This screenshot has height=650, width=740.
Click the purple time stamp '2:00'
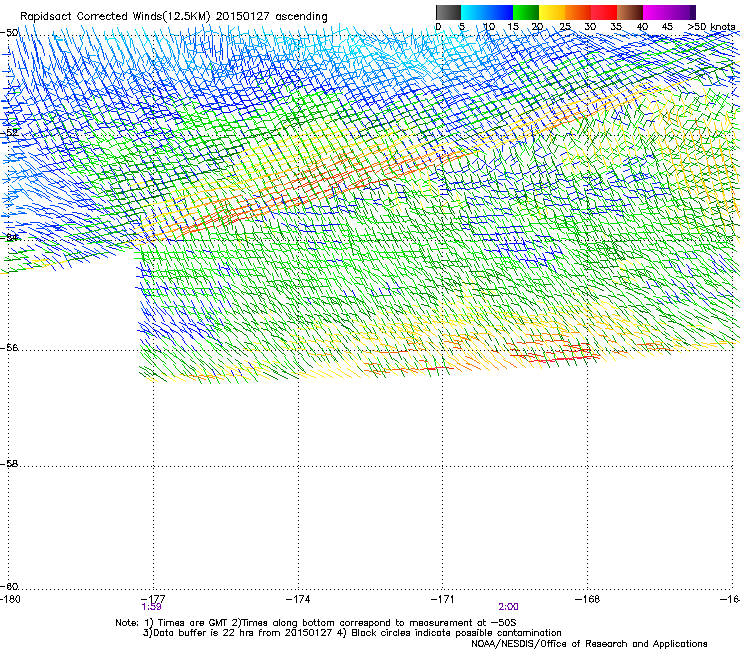[508, 607]
